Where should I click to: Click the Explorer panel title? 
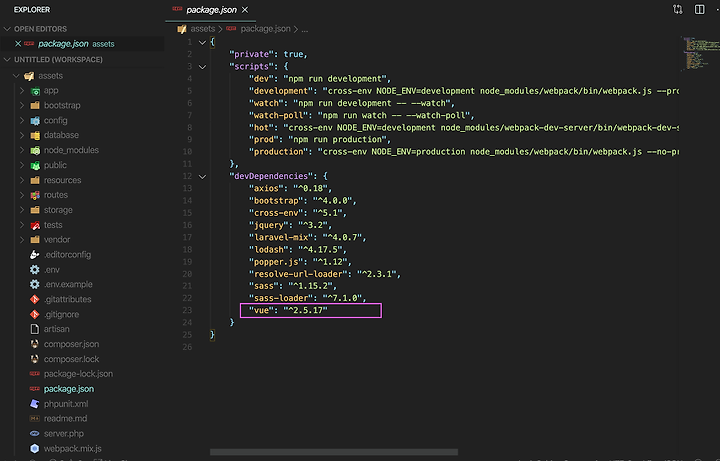[x=32, y=10]
